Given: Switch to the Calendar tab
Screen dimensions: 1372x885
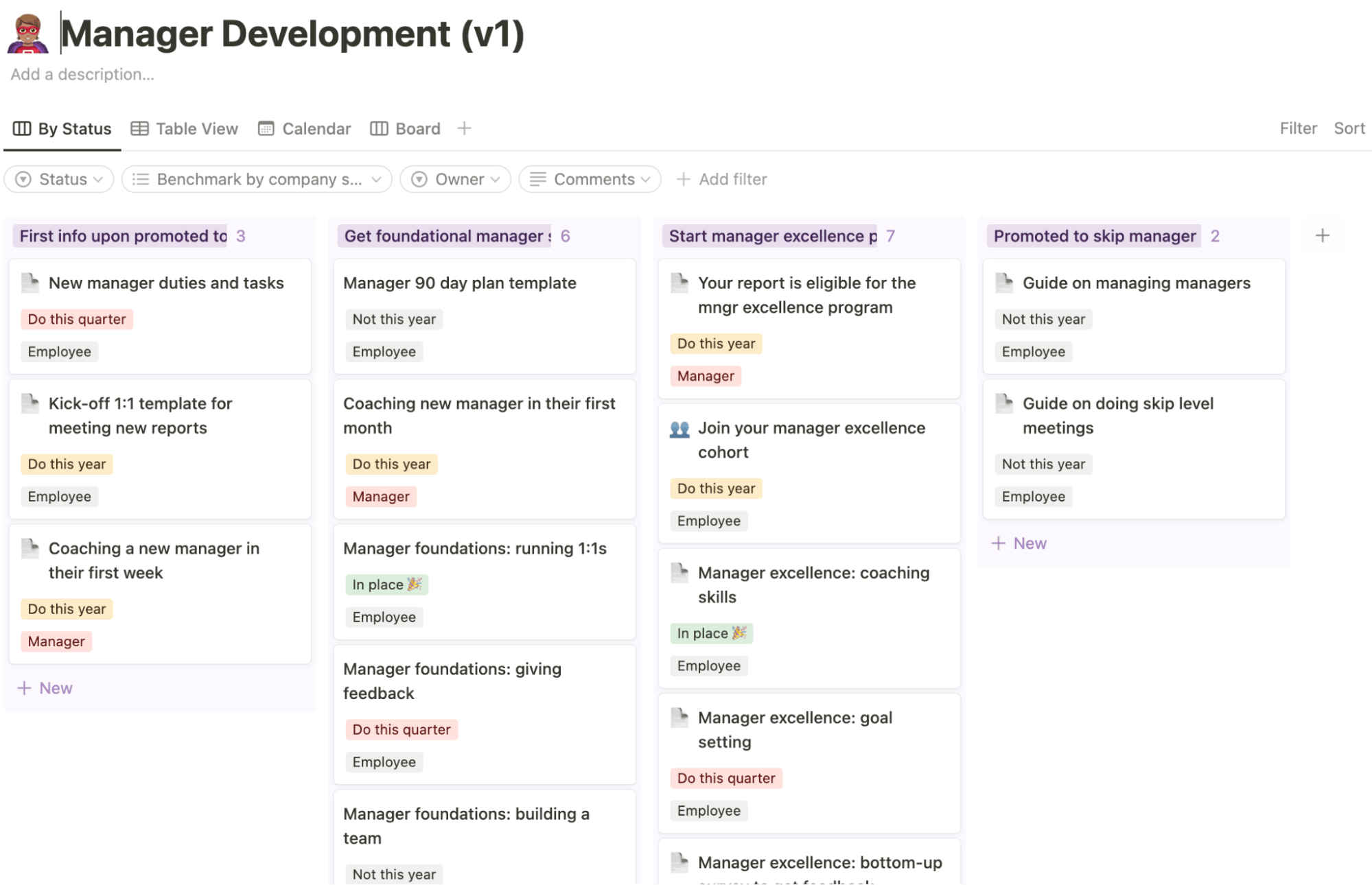Looking at the screenshot, I should pyautogui.click(x=316, y=128).
